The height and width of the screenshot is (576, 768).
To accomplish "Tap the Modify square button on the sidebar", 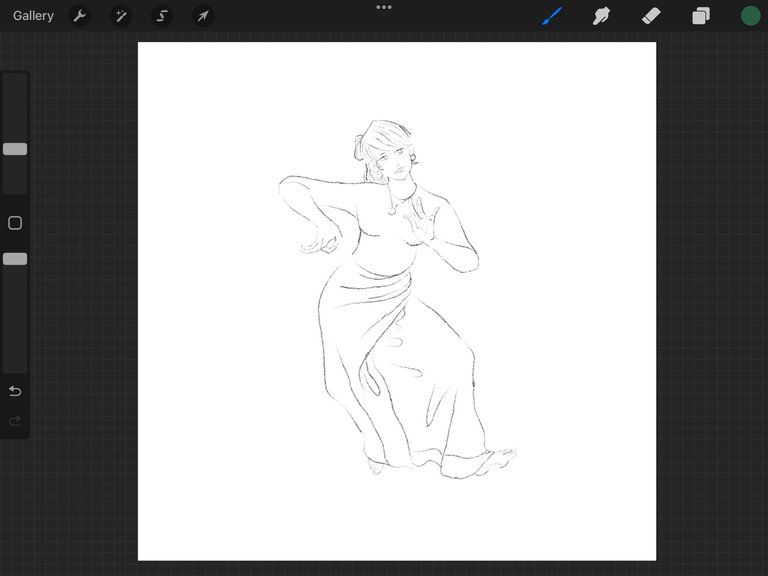I will point(15,223).
